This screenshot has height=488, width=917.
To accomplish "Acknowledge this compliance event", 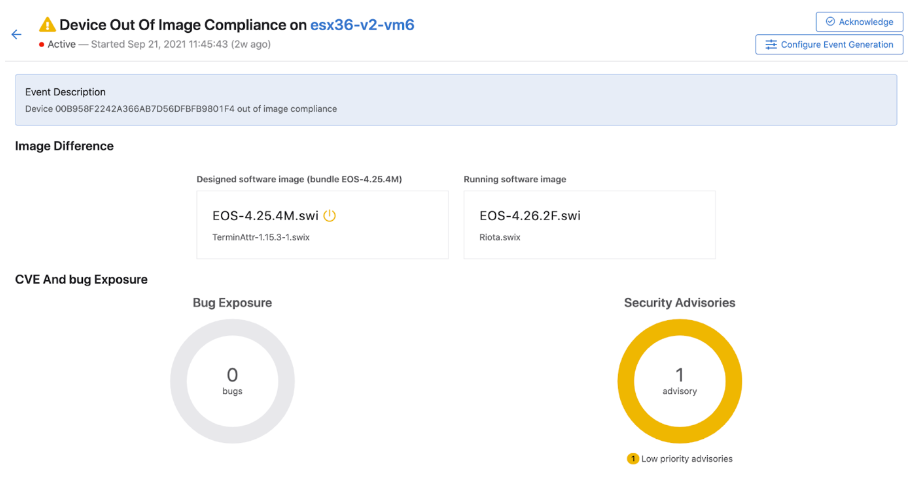I will 859,22.
